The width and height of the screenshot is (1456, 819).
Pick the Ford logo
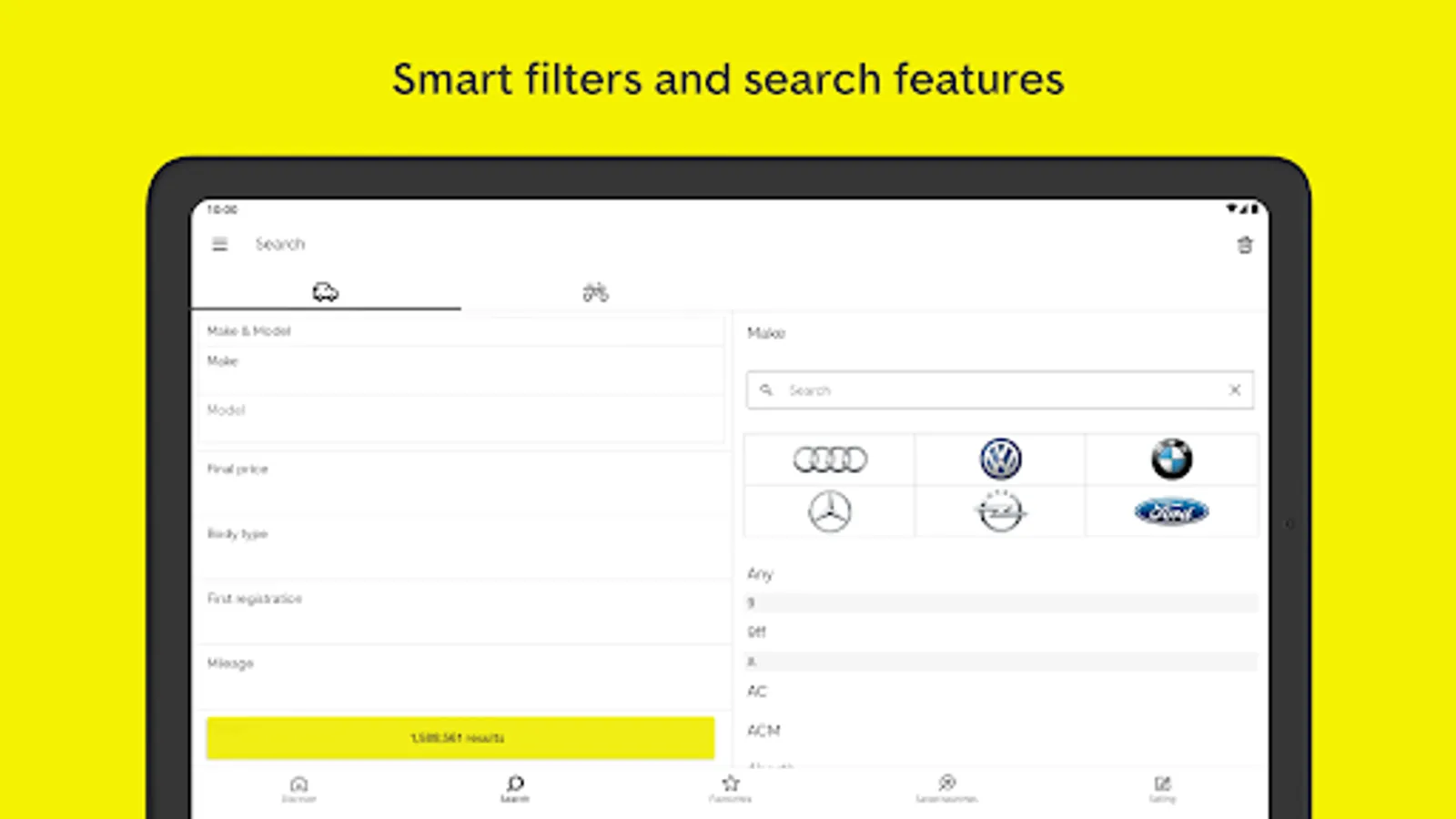coord(1171,511)
